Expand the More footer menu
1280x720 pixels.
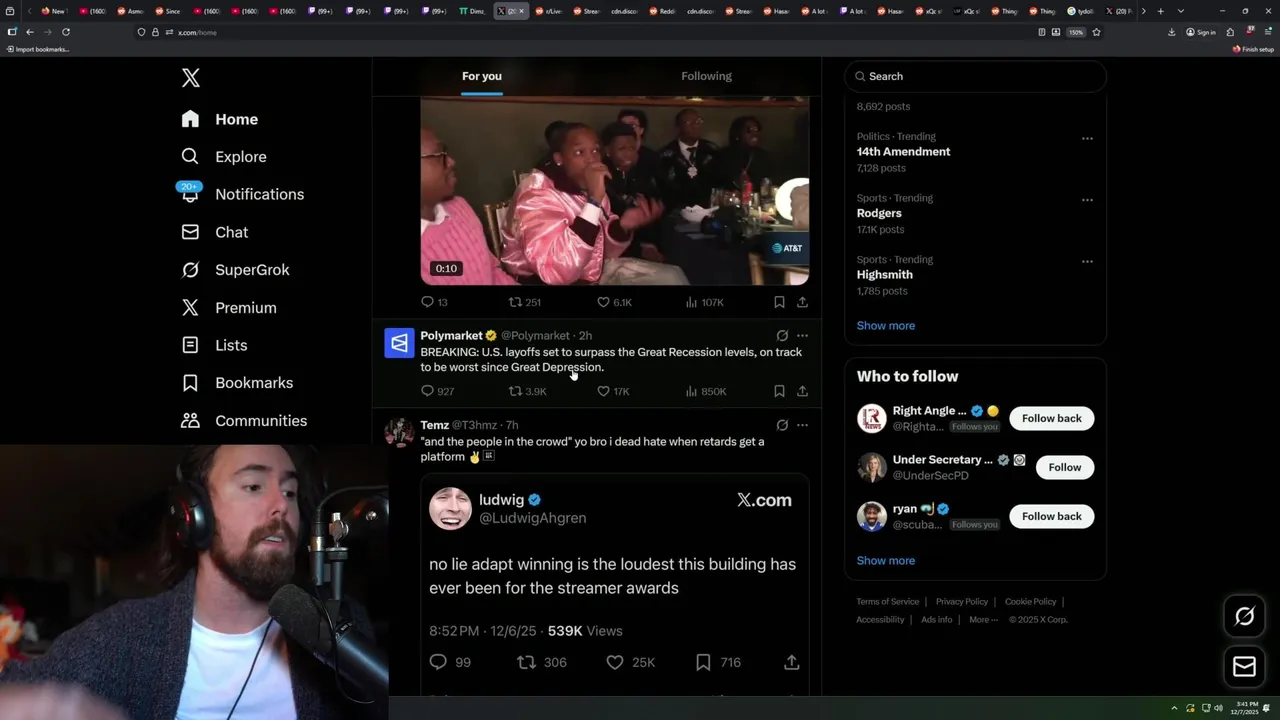pos(982,620)
